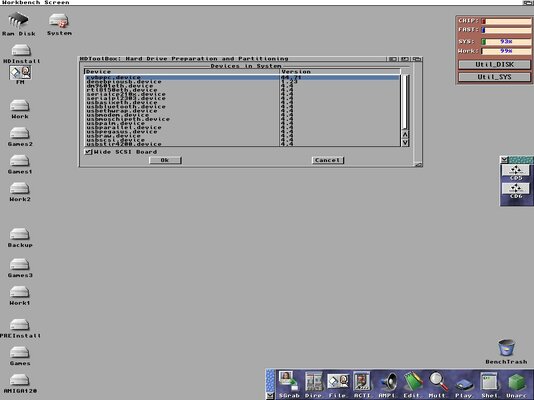Image resolution: width=534 pixels, height=400 pixels.
Task: Toggle the Wide SCSI Board checkbox
Action: tap(89, 152)
